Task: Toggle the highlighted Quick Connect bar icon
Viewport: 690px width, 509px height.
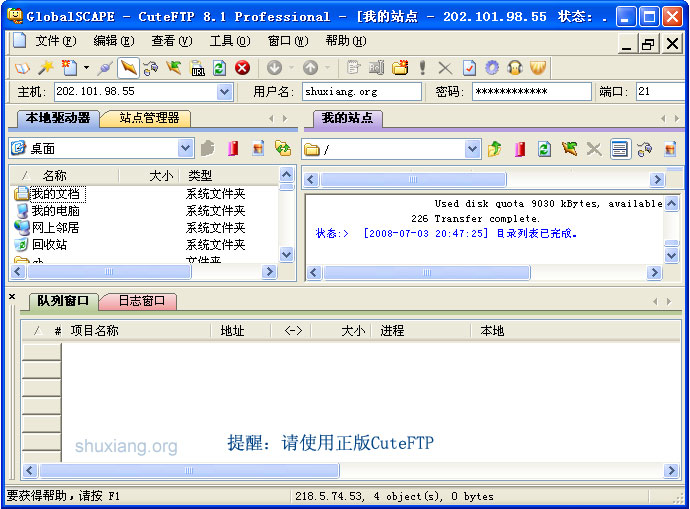Action: pyautogui.click(x=128, y=68)
